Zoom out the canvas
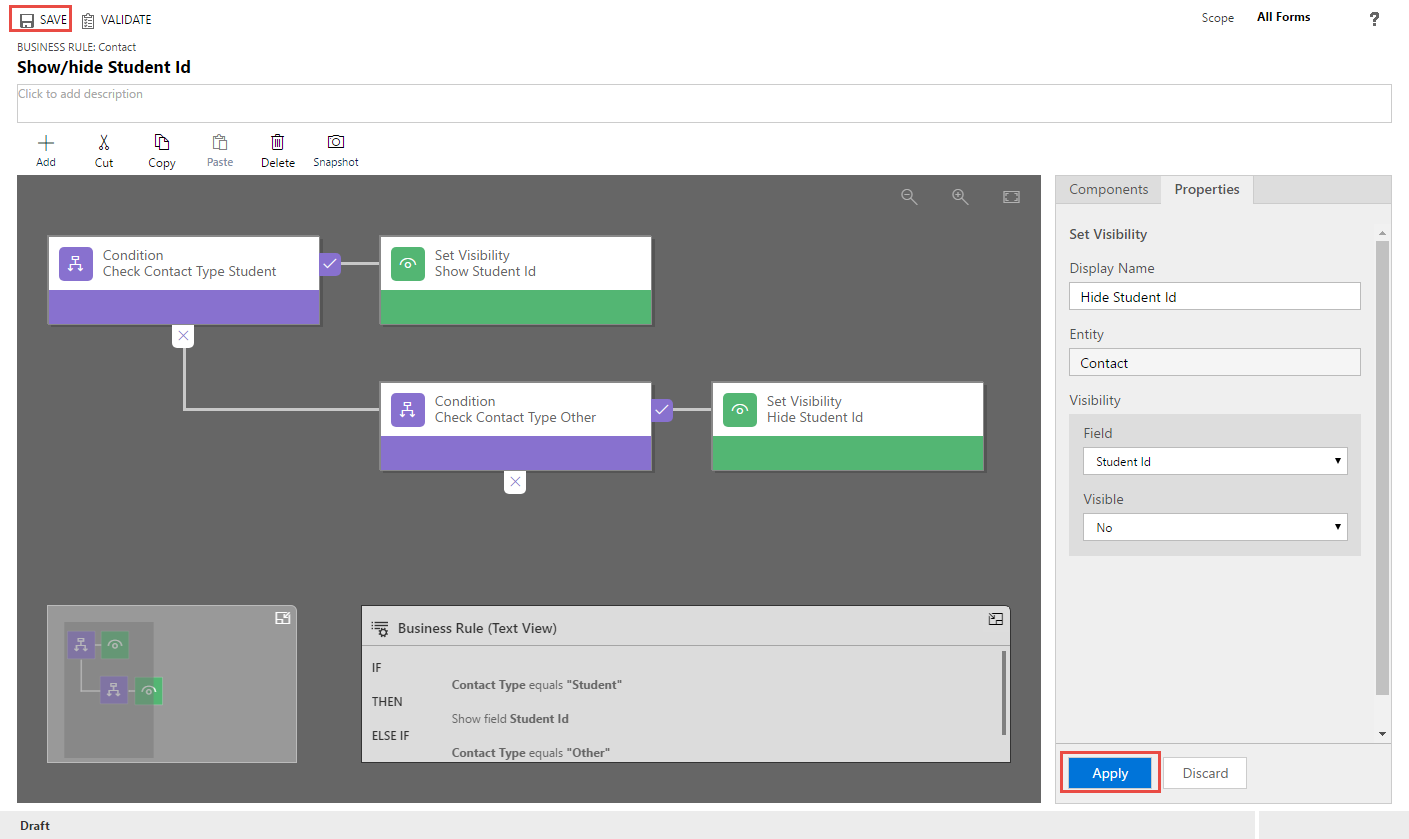 click(909, 197)
